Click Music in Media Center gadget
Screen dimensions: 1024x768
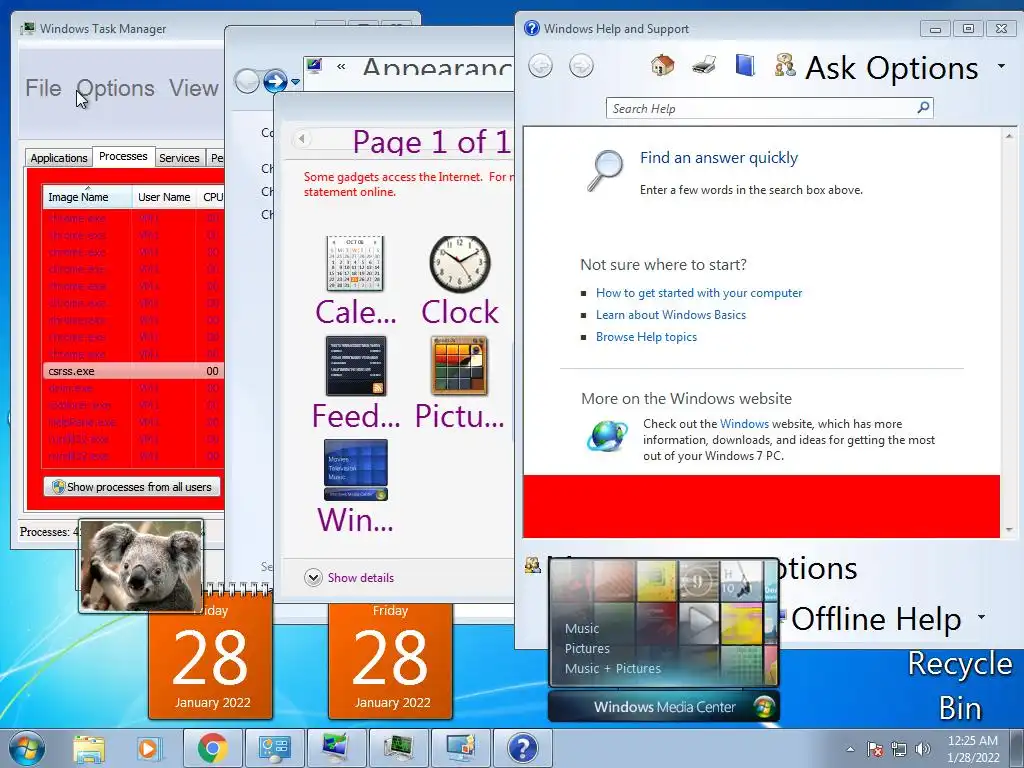(581, 628)
